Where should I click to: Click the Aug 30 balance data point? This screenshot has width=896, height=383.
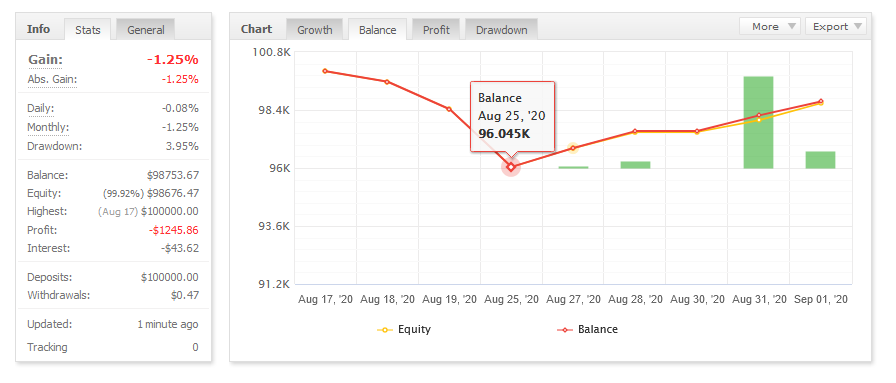point(697,131)
